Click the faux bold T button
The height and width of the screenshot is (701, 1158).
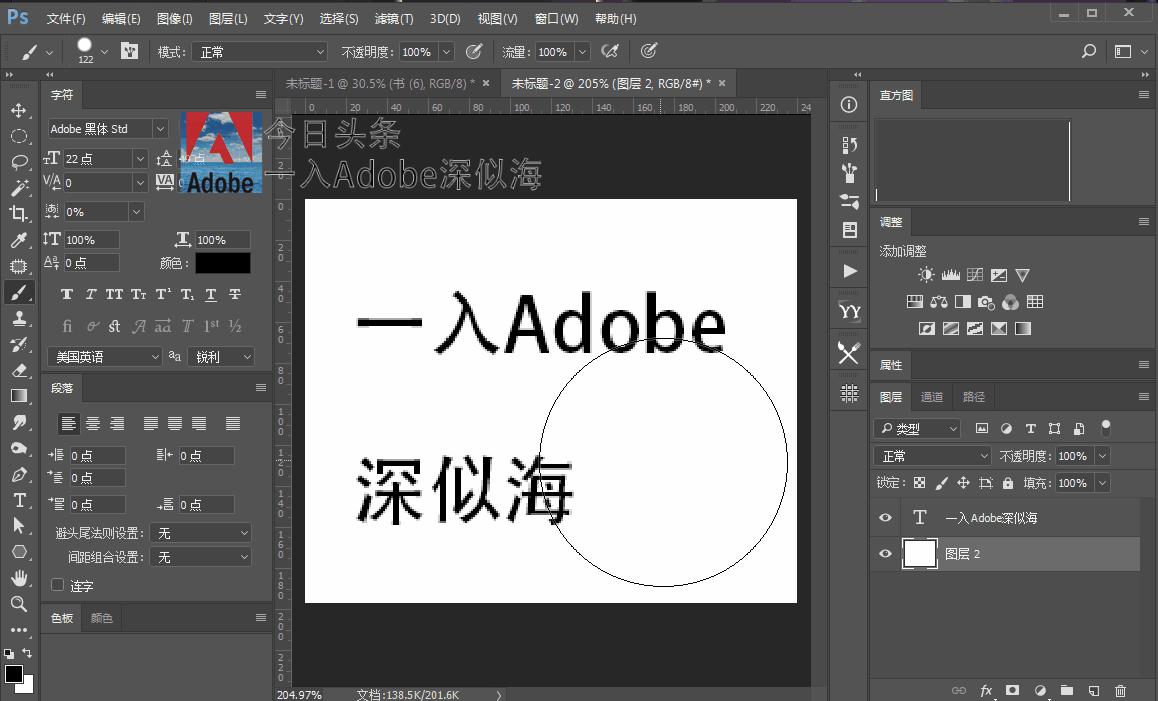pyautogui.click(x=67, y=295)
